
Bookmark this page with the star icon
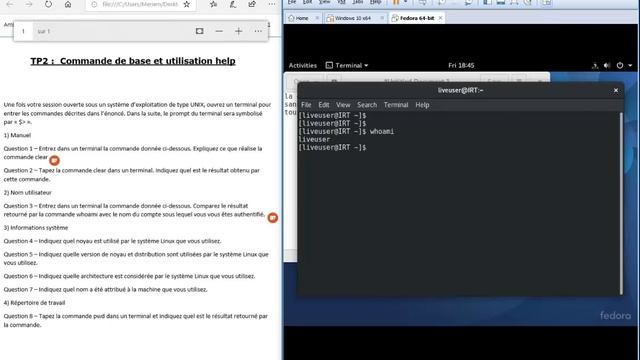click(187, 4)
